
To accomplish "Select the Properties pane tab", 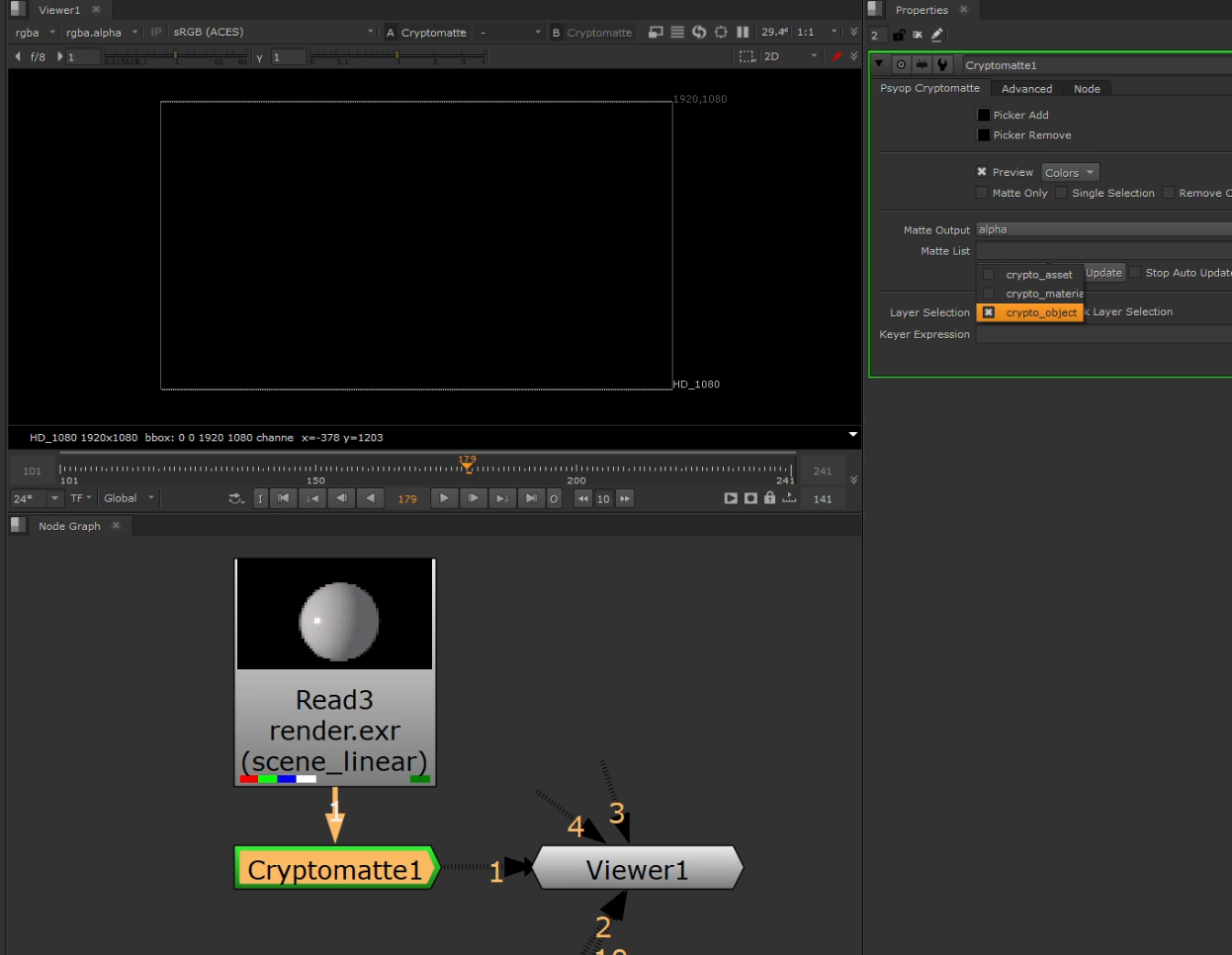I will pos(922,10).
